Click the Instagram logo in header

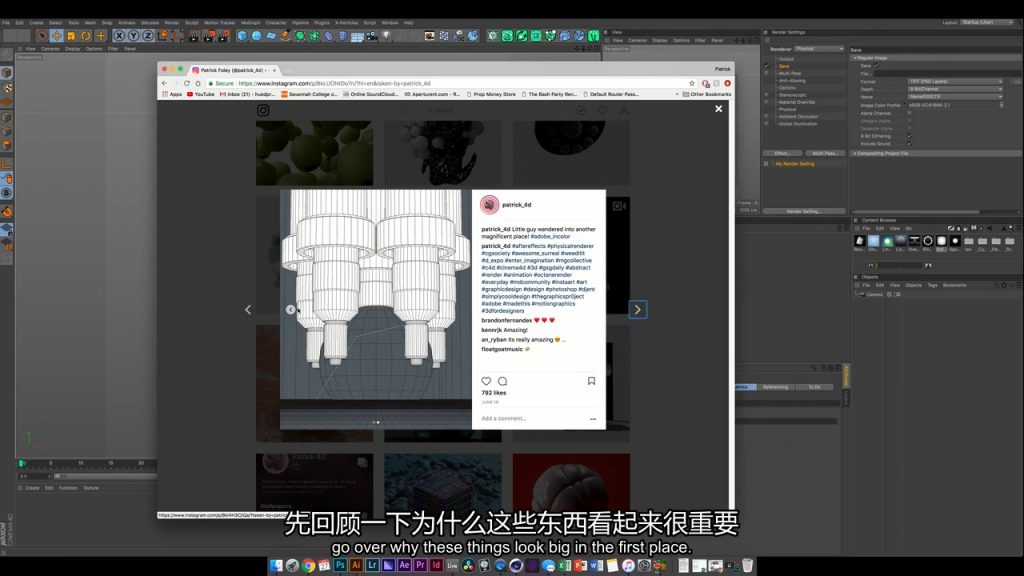[263, 110]
